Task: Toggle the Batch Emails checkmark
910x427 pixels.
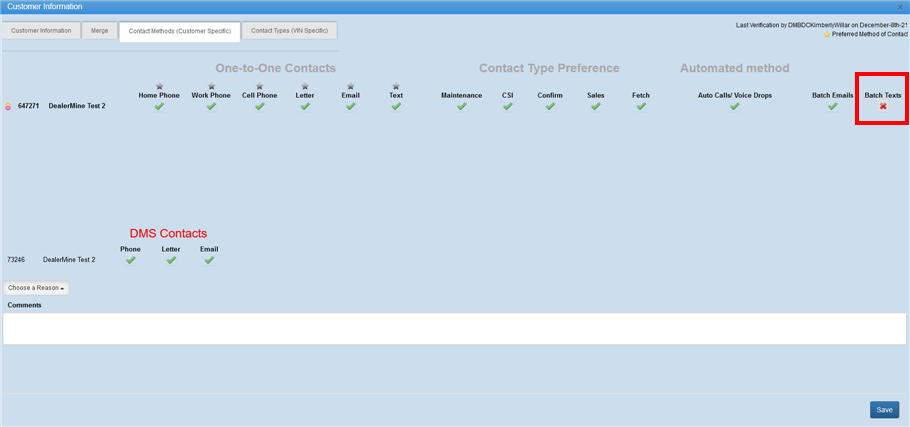Action: (x=832, y=106)
